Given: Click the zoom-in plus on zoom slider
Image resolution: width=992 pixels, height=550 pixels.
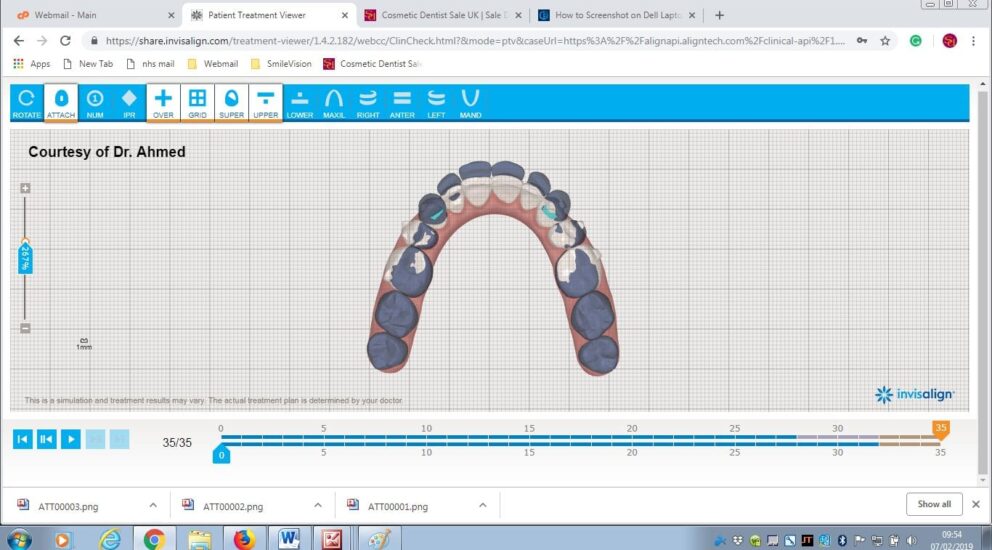Looking at the screenshot, I should [x=26, y=188].
